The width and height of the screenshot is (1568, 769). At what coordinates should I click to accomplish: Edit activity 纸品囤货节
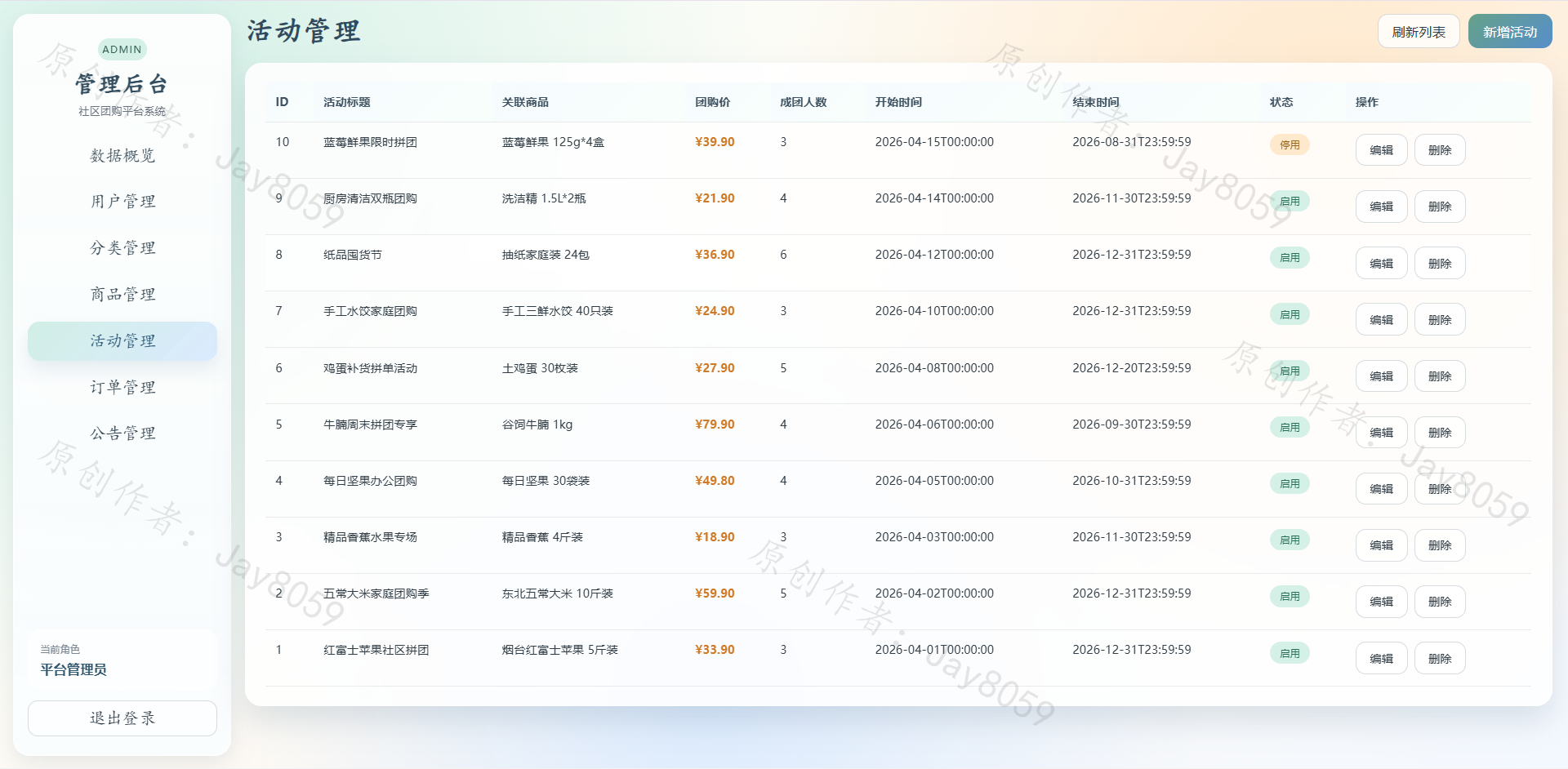point(1382,263)
